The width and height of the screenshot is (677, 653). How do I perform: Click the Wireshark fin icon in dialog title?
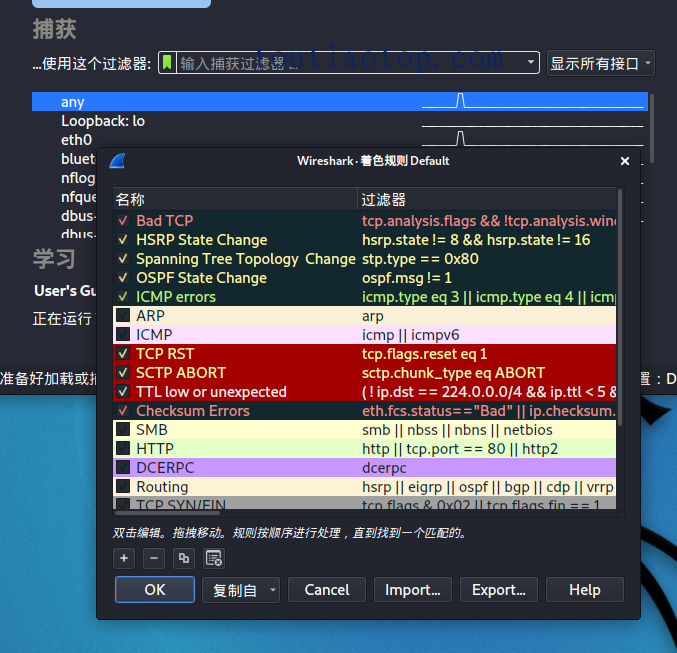click(117, 161)
